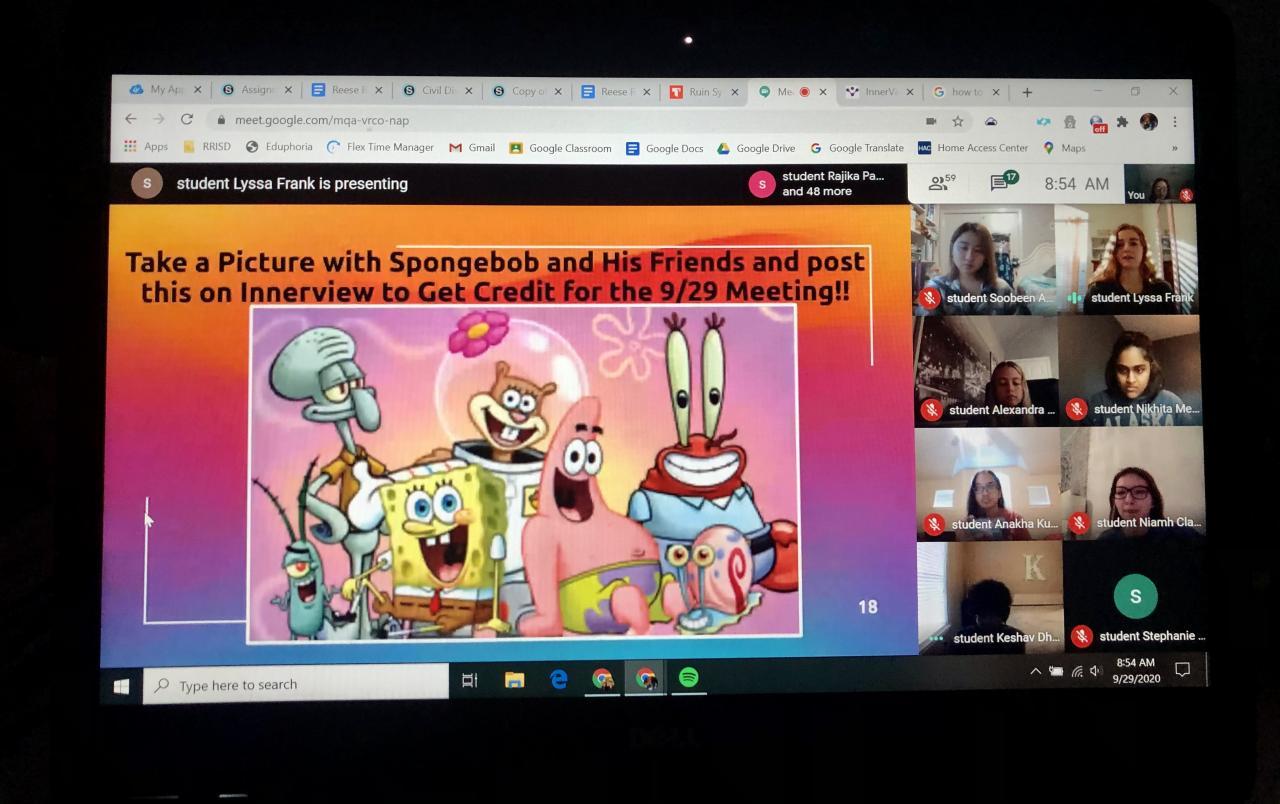Select student Stephanie's avatar tile
This screenshot has height=804, width=1280.
1135,598
